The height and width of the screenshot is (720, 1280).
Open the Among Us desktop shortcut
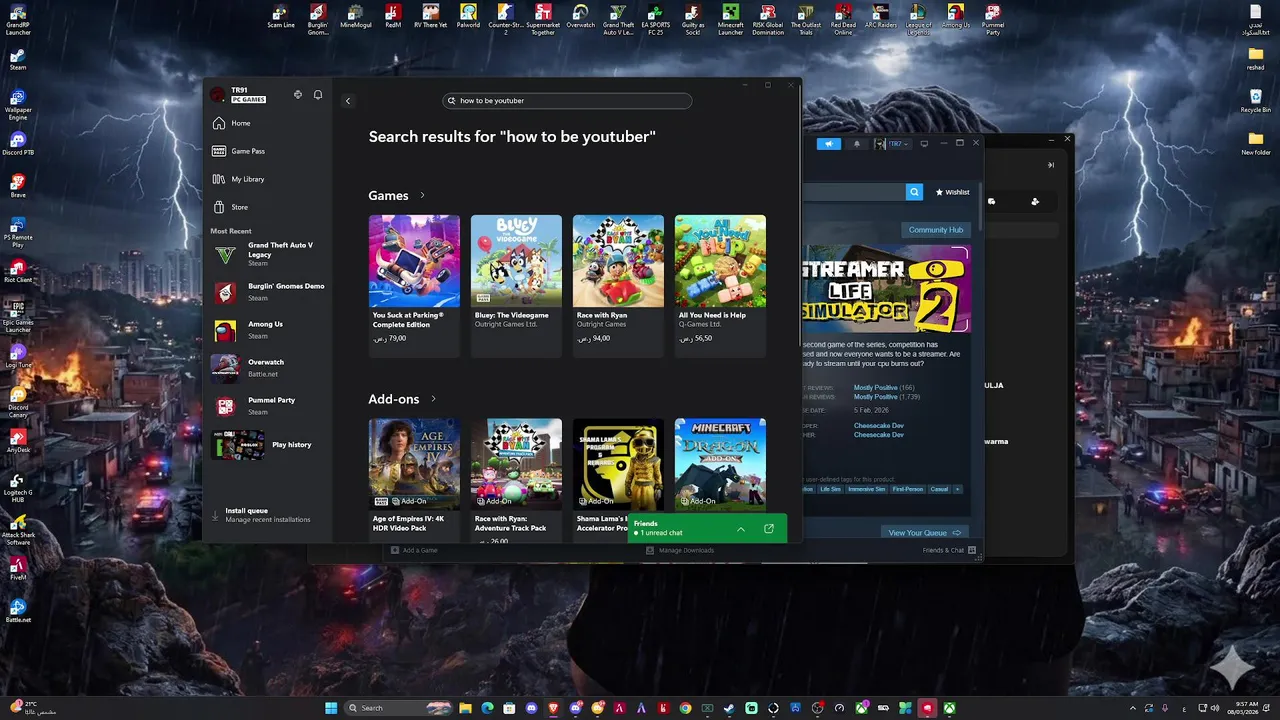click(956, 16)
